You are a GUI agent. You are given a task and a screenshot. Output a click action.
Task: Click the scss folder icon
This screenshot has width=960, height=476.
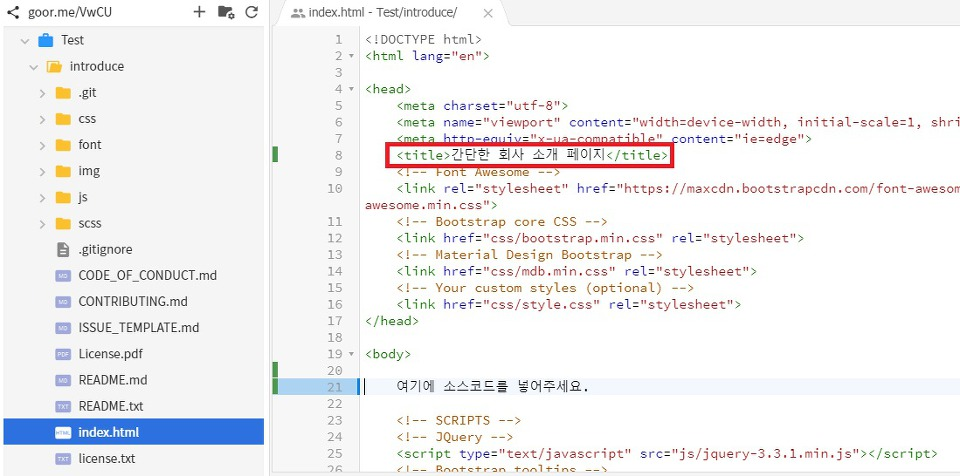[x=63, y=224]
